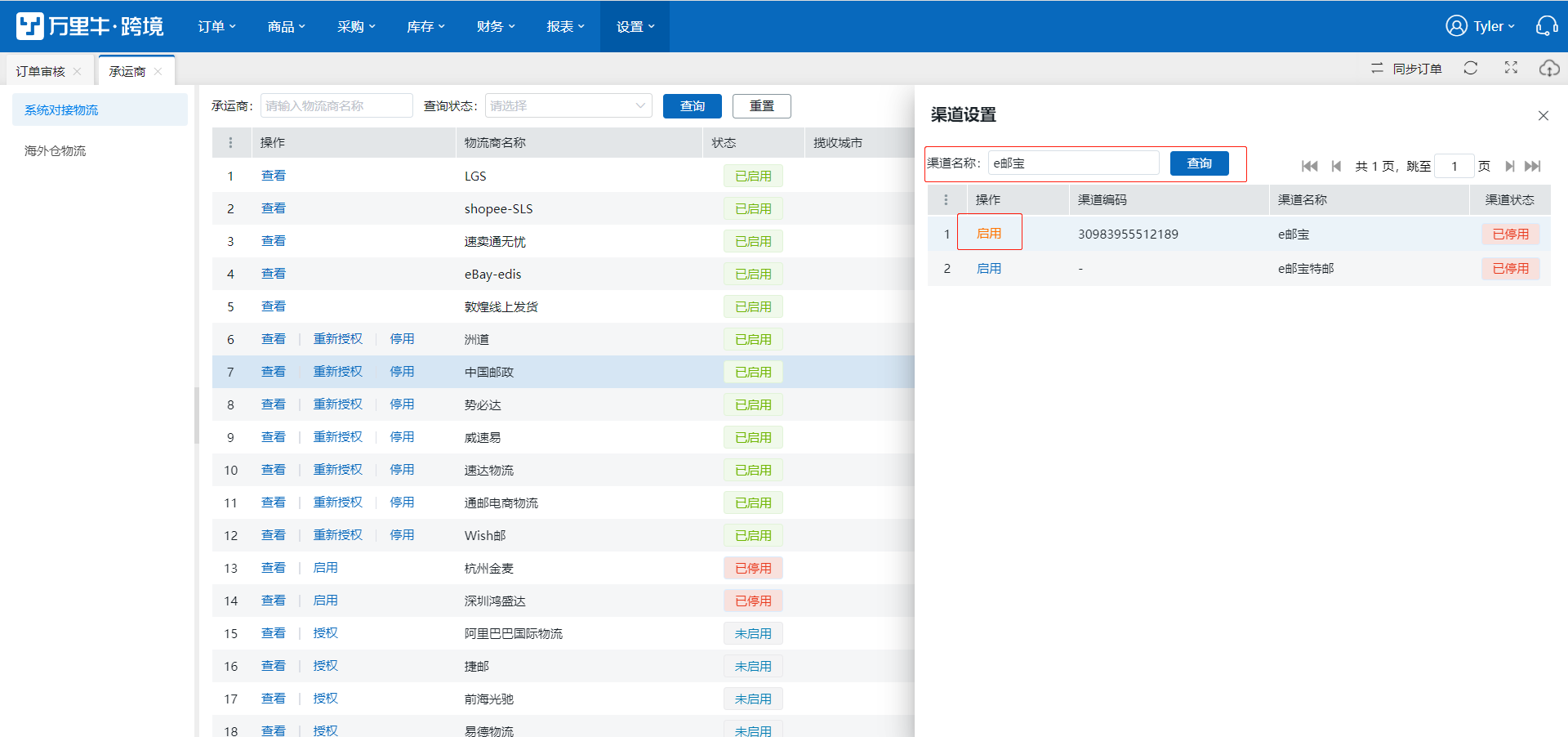Open the 报表 menu
This screenshot has height=737, width=1568.
(x=565, y=27)
